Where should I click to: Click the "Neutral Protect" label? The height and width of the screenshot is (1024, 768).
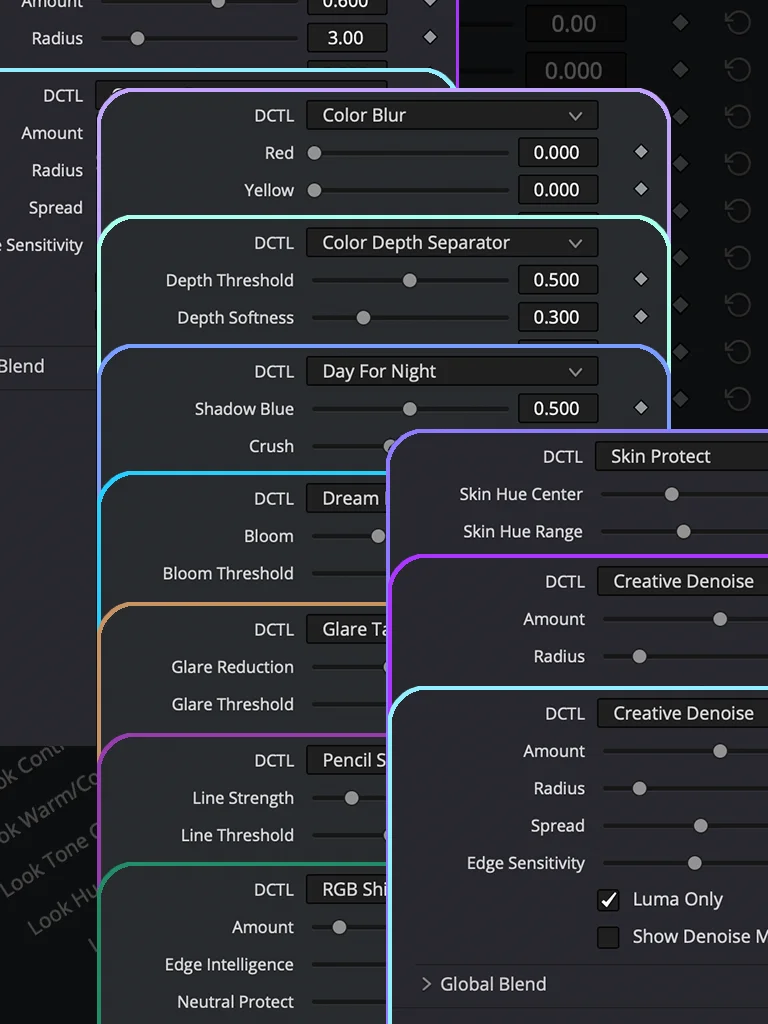point(235,1002)
